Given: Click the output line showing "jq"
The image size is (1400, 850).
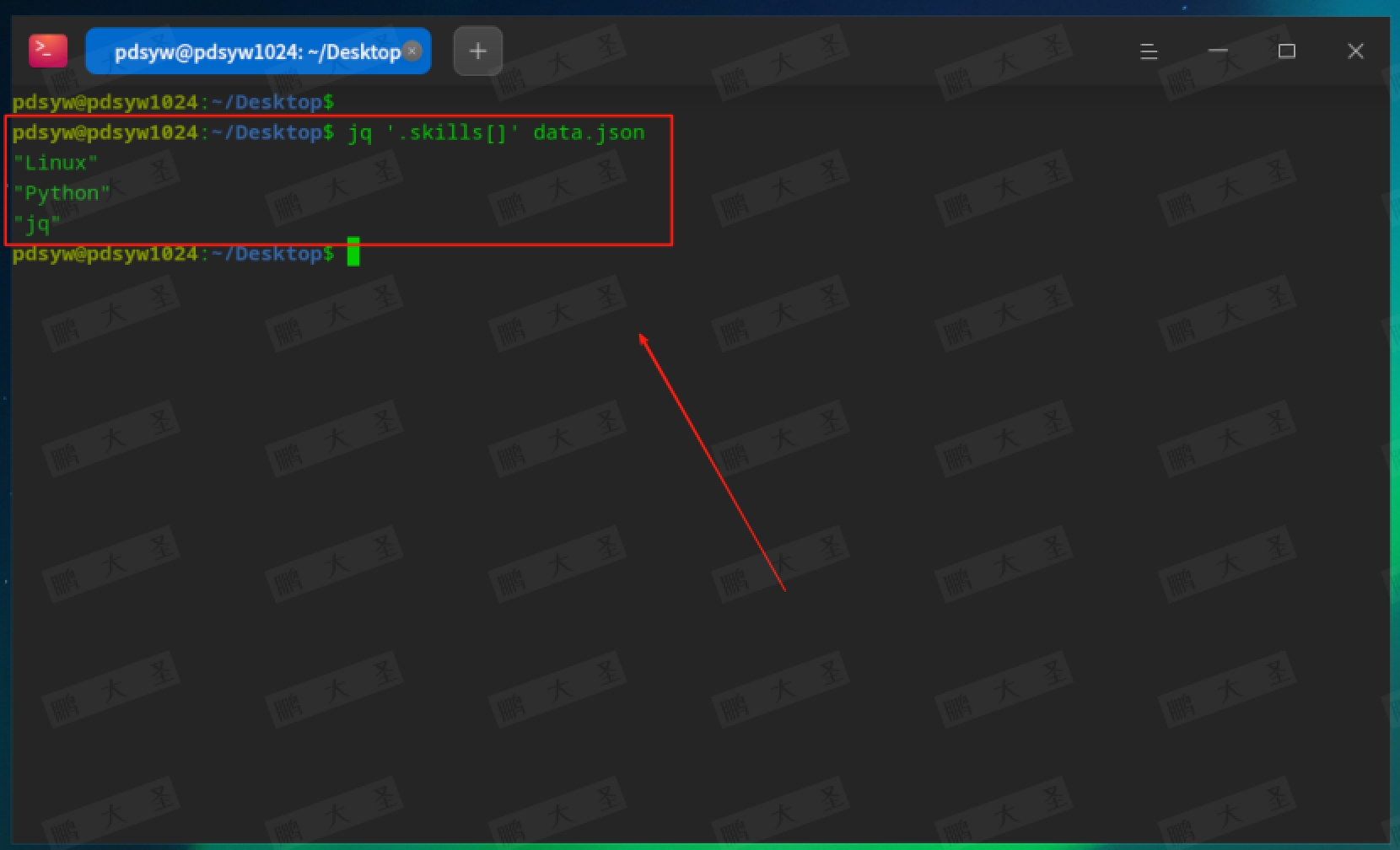Looking at the screenshot, I should (x=35, y=223).
